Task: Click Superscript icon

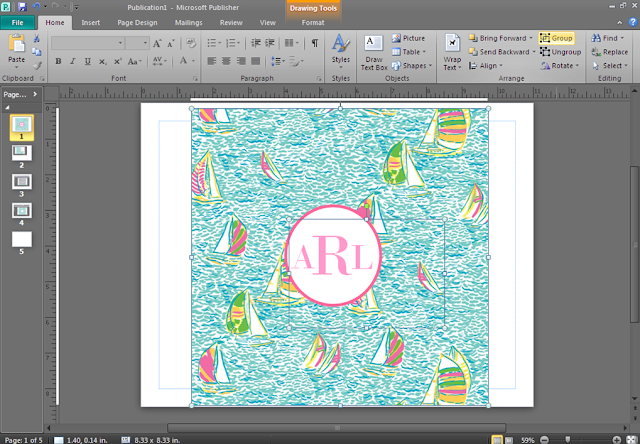Action: pos(118,62)
